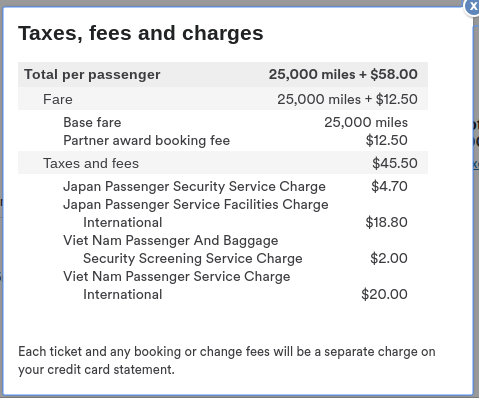Click the $45.50 taxes subtotal amount
The height and width of the screenshot is (398, 479).
(395, 163)
